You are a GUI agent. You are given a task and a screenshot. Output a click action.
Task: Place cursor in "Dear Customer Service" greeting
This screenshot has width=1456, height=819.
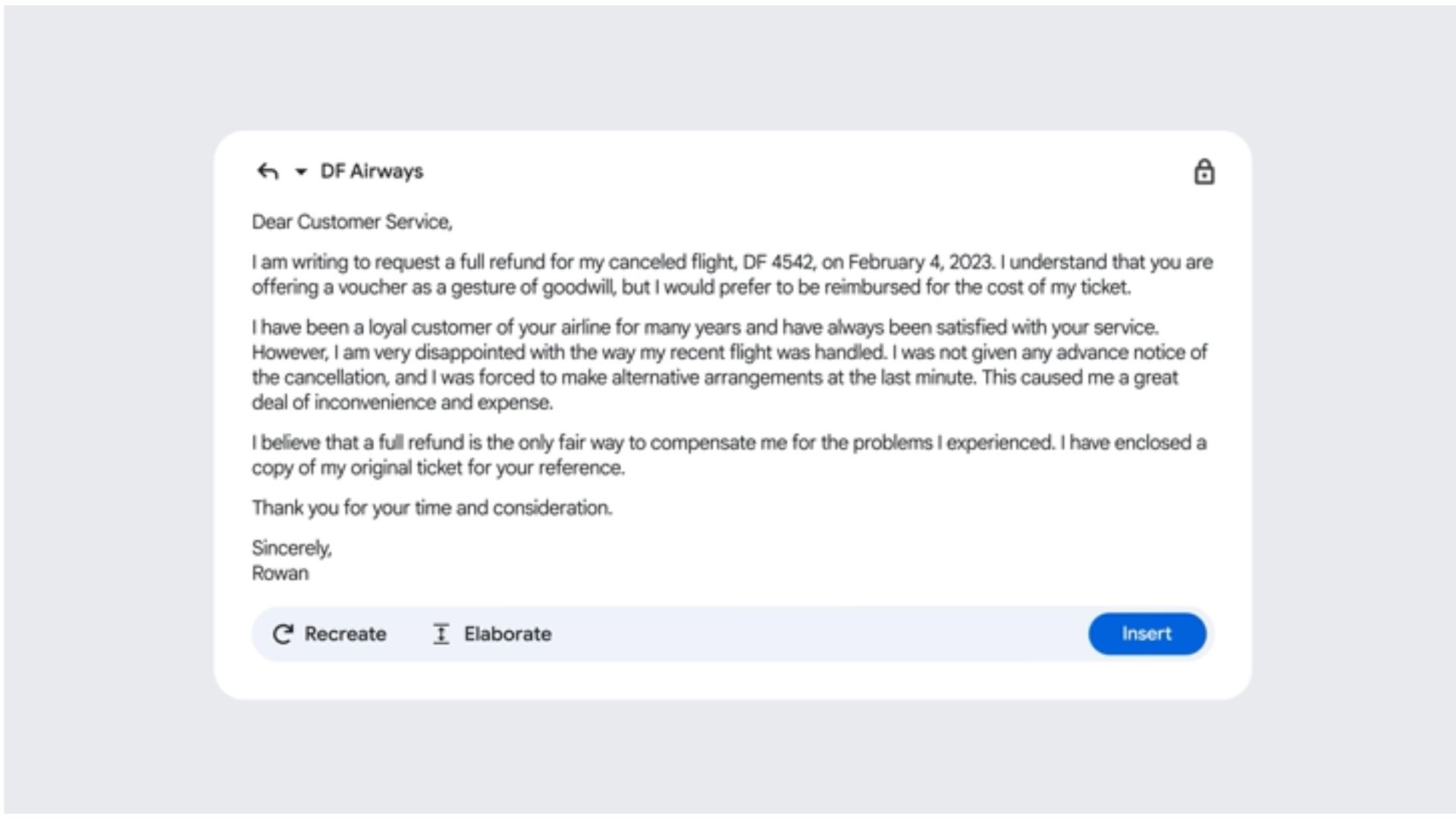coord(352,222)
